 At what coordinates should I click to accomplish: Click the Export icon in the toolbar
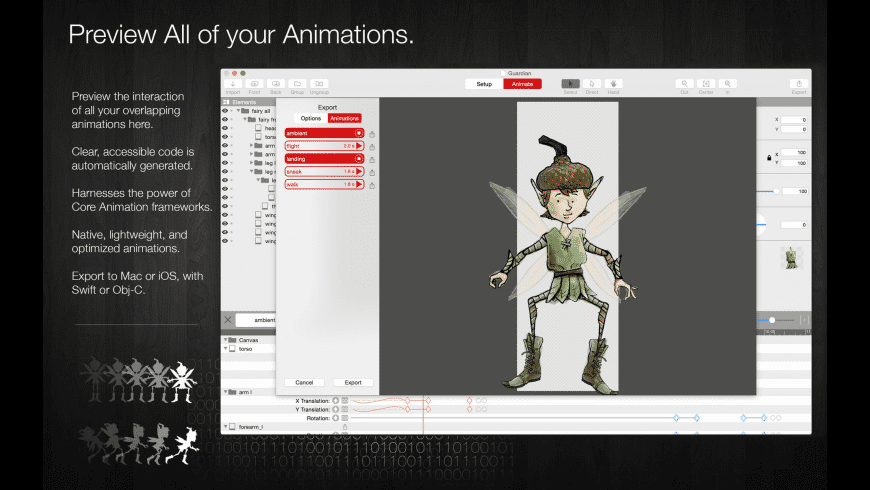(799, 84)
